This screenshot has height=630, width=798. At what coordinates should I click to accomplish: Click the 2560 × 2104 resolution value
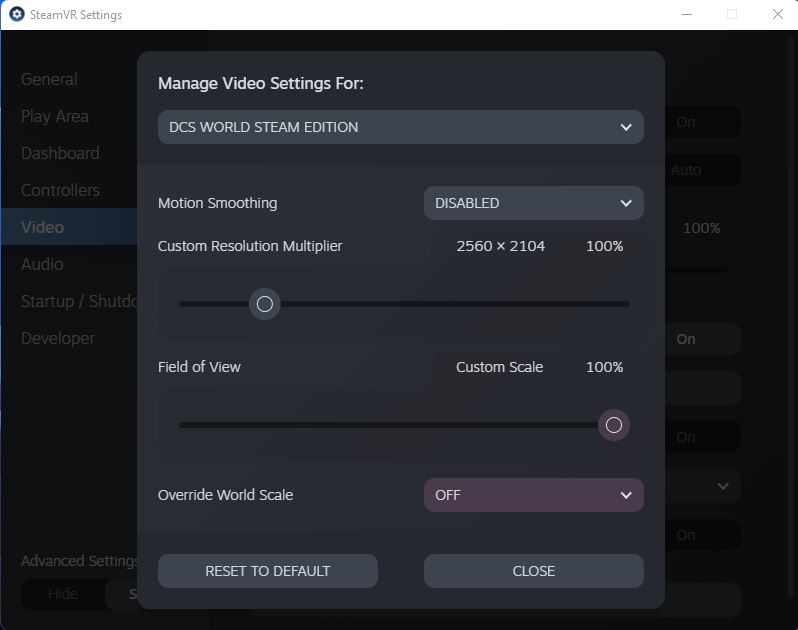coord(500,246)
